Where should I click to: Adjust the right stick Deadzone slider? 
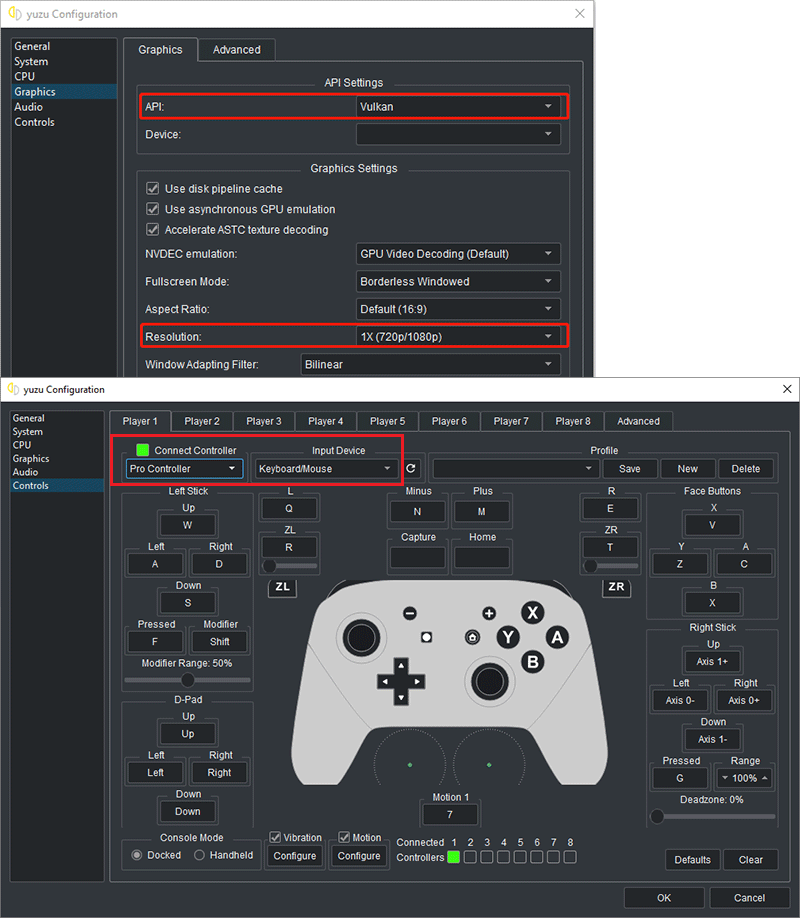713,816
